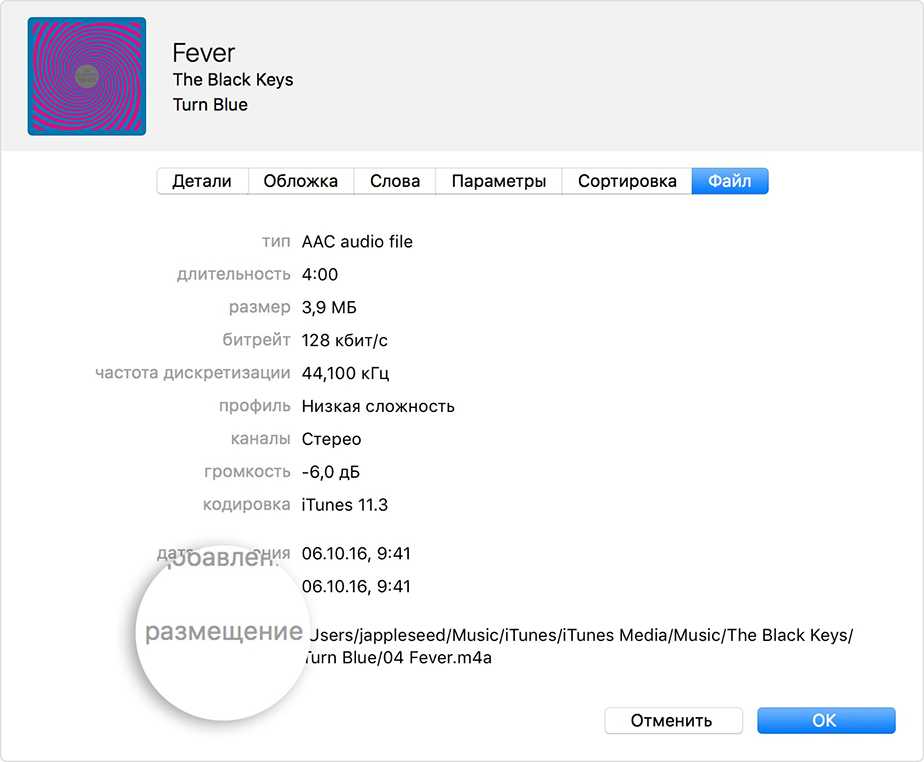
Task: Select the Файл tab
Action: point(729,181)
